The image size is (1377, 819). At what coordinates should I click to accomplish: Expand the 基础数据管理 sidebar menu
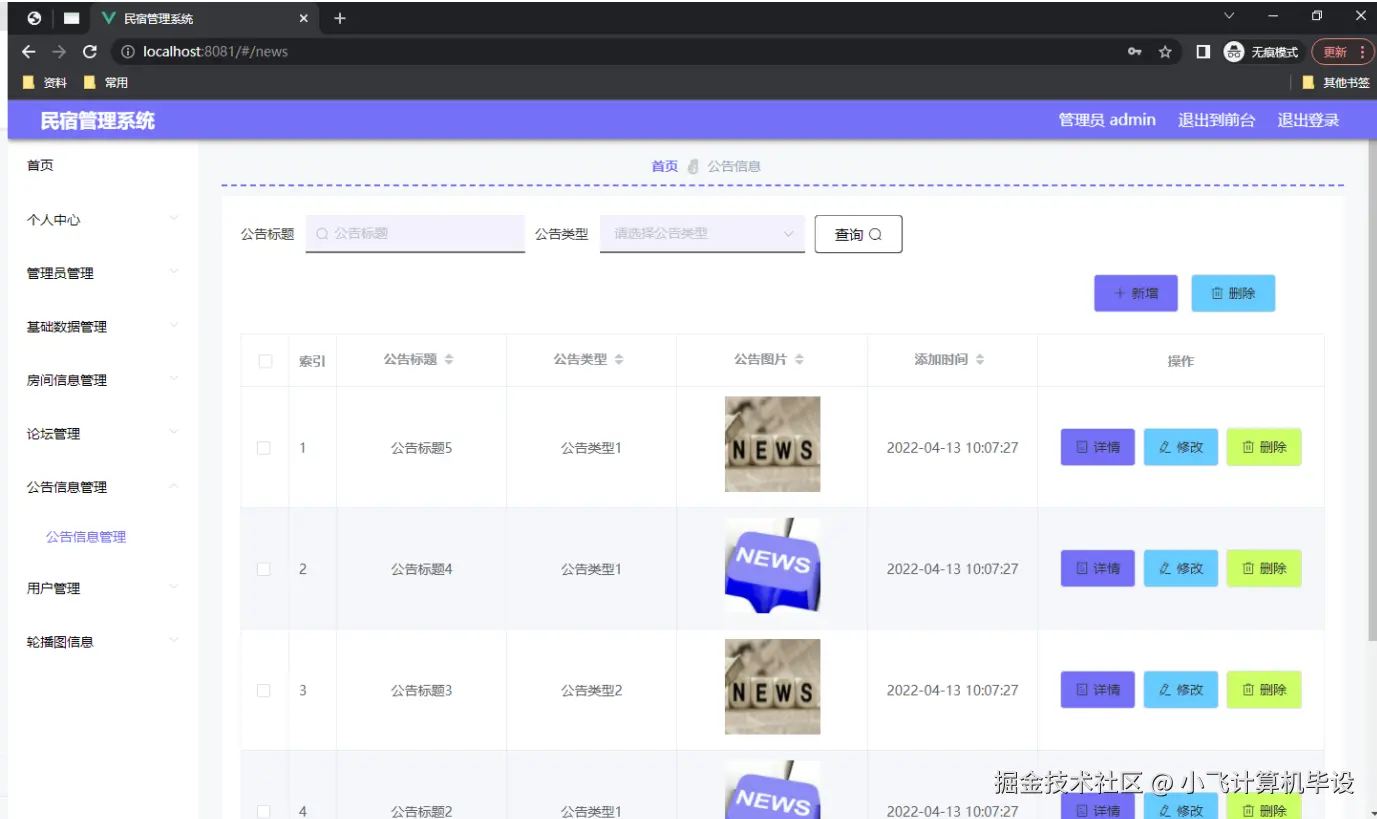tap(103, 327)
